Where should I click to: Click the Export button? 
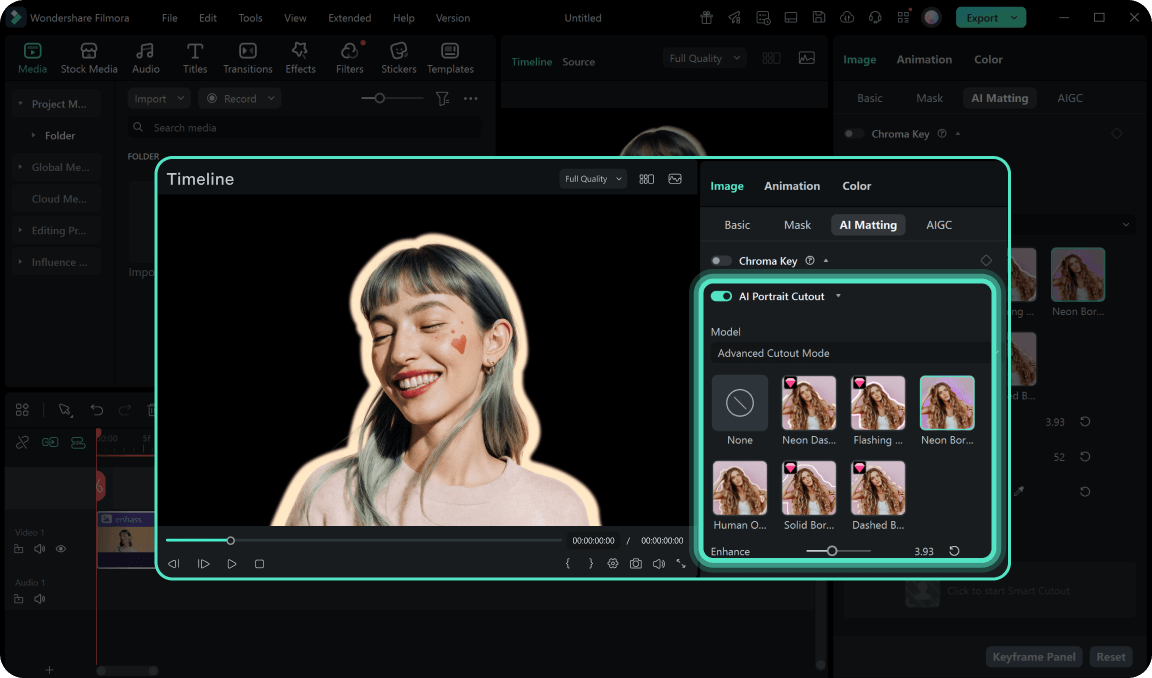point(982,18)
